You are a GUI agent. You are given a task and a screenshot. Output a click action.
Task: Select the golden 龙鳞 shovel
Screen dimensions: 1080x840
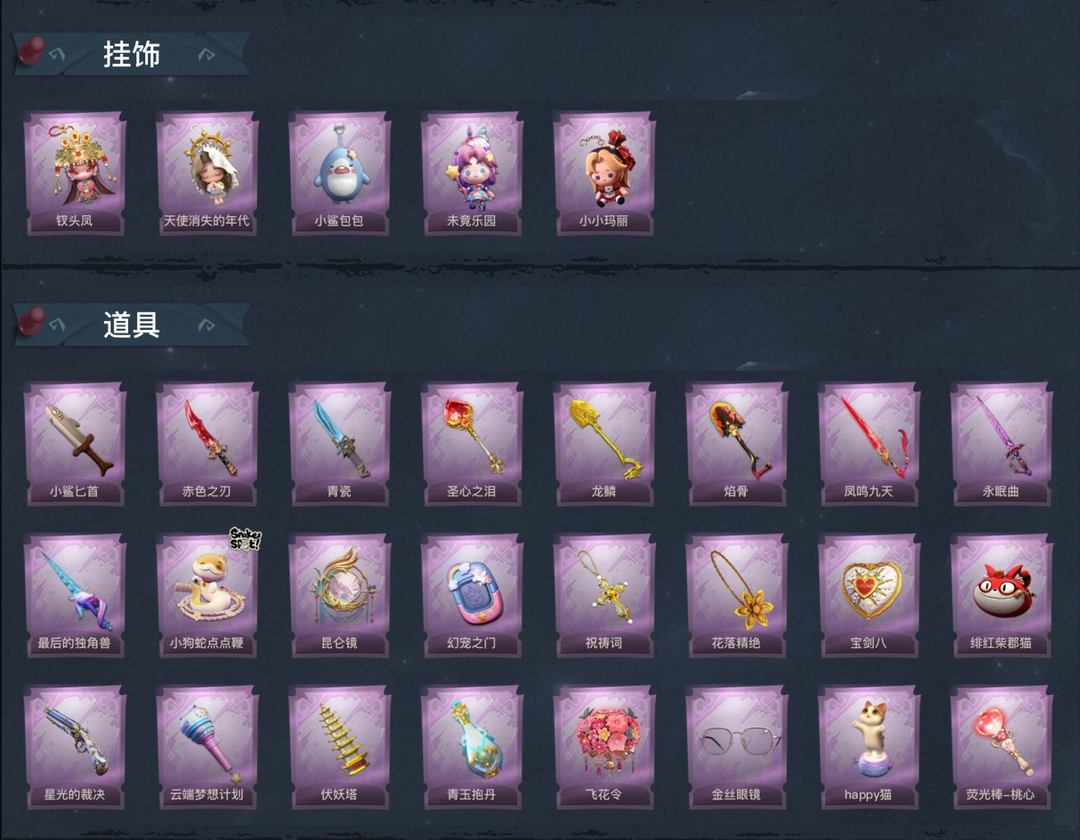click(x=603, y=444)
